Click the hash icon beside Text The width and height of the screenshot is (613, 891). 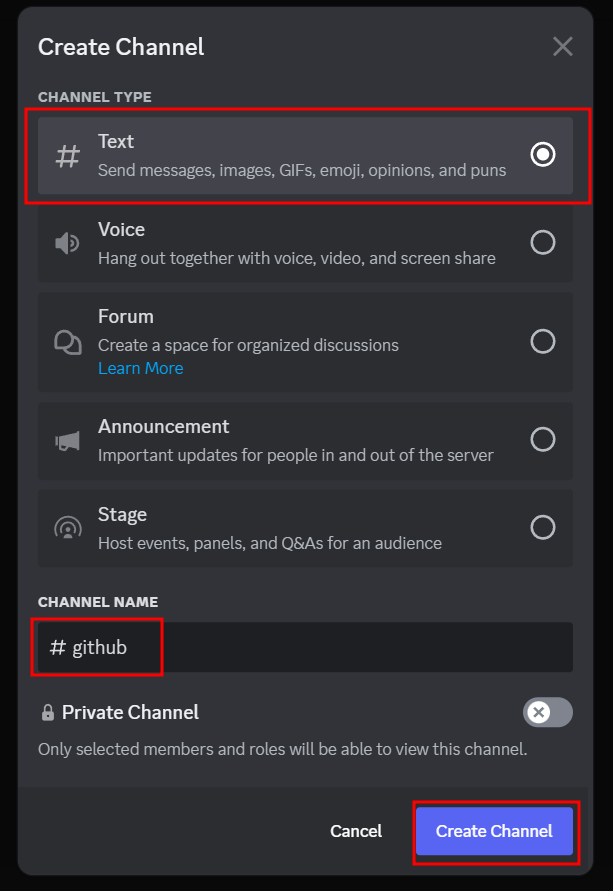(68, 156)
